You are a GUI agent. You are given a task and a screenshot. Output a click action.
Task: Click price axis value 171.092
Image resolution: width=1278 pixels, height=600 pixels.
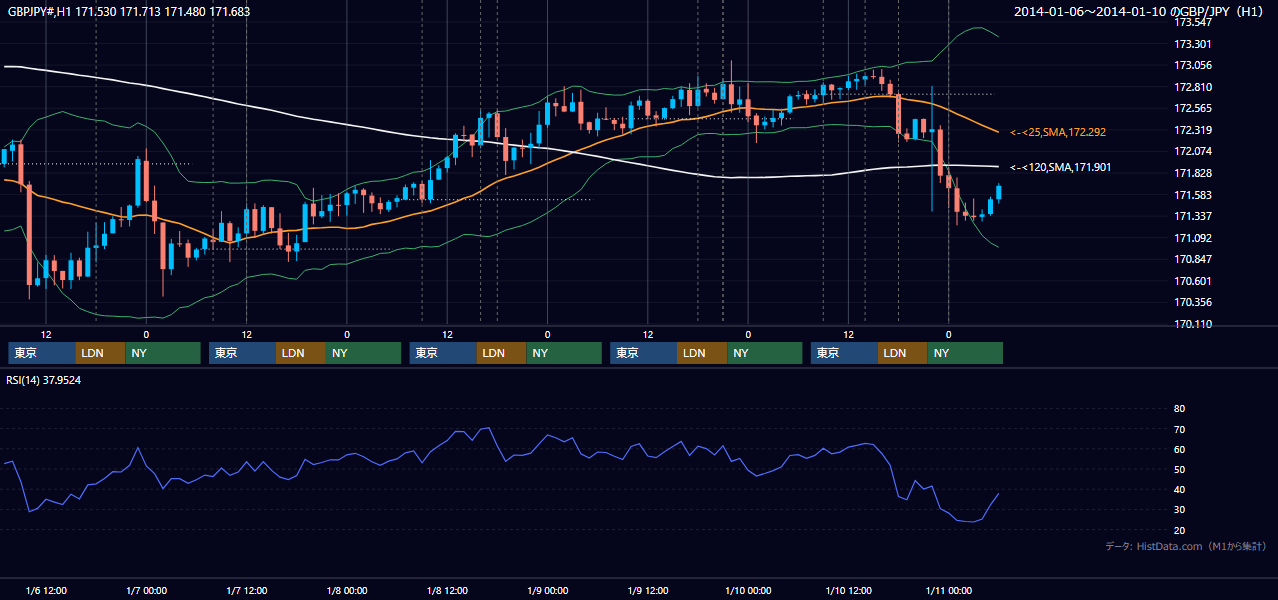(x=1192, y=238)
